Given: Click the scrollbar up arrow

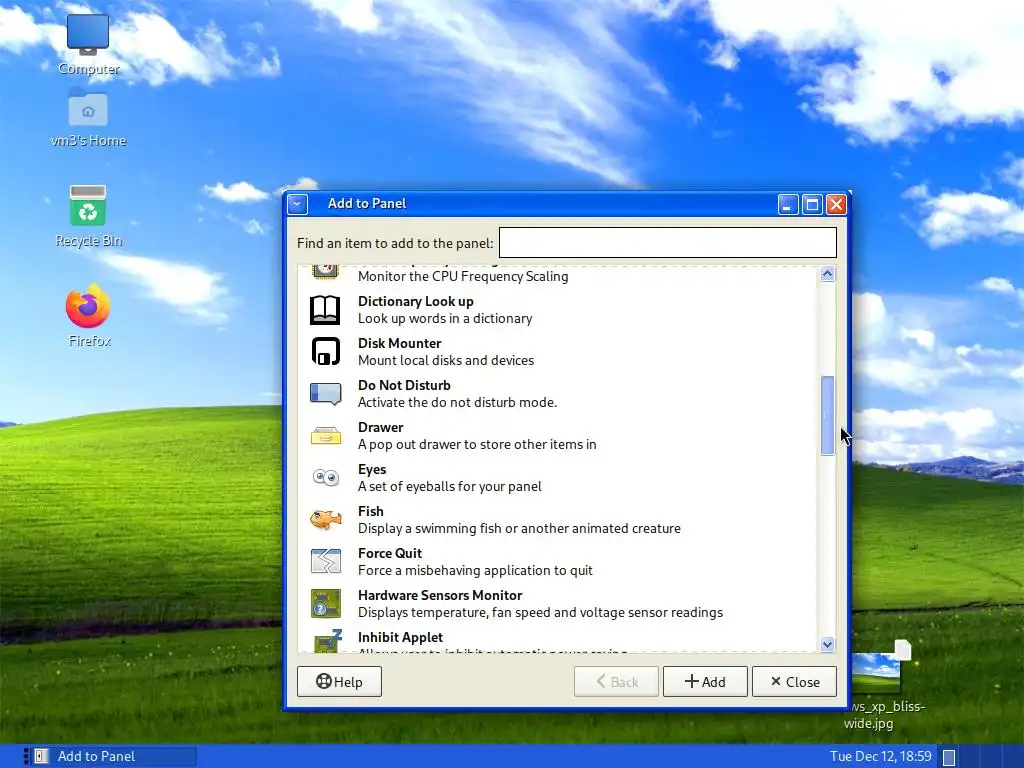Looking at the screenshot, I should [827, 274].
